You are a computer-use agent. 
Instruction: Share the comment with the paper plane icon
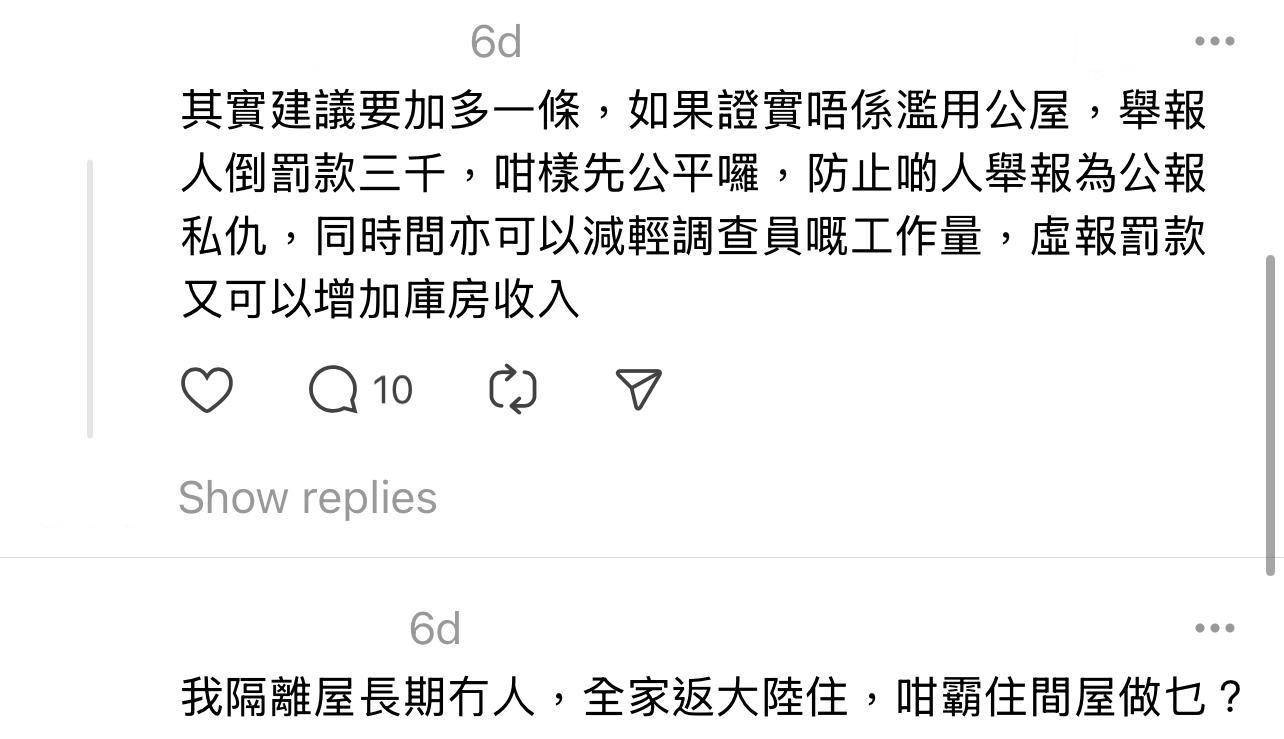639,389
